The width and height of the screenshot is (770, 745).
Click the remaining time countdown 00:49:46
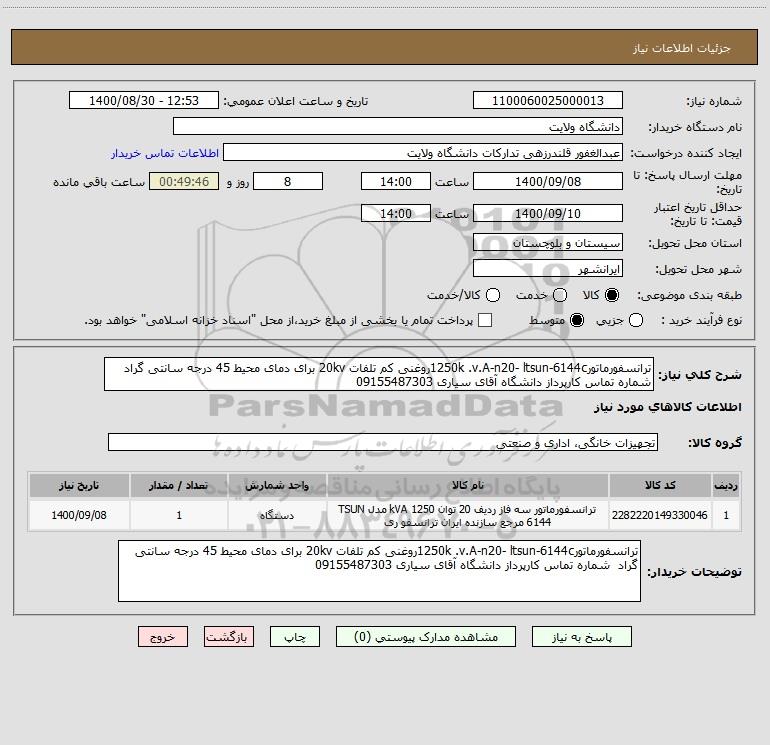184,181
